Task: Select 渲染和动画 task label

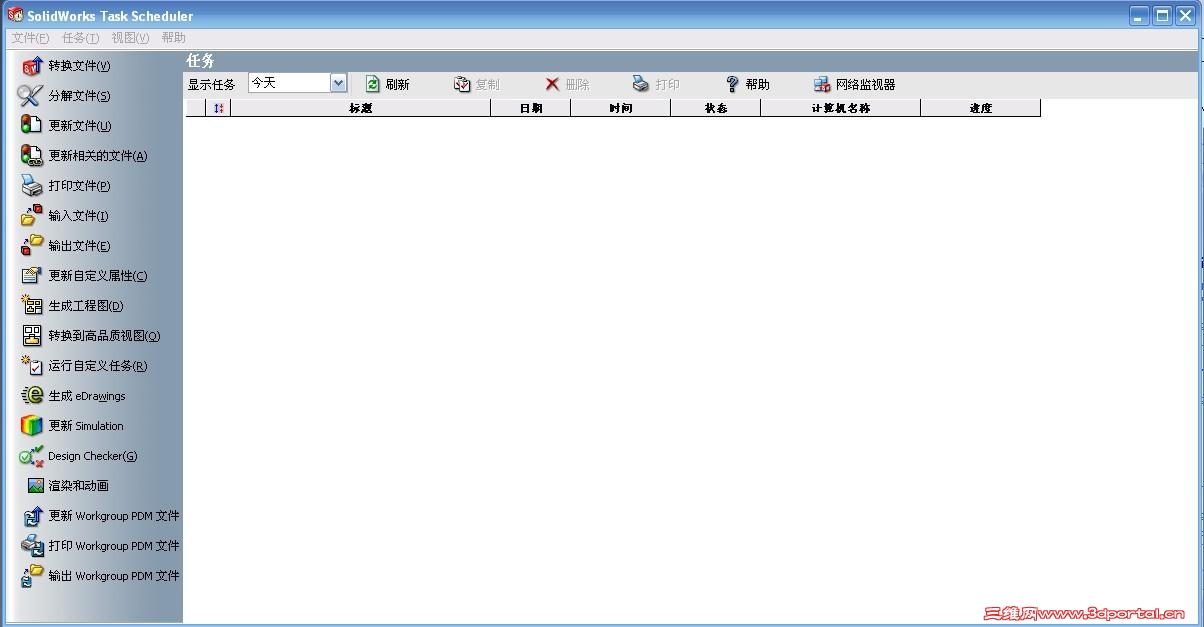Action: point(79,486)
